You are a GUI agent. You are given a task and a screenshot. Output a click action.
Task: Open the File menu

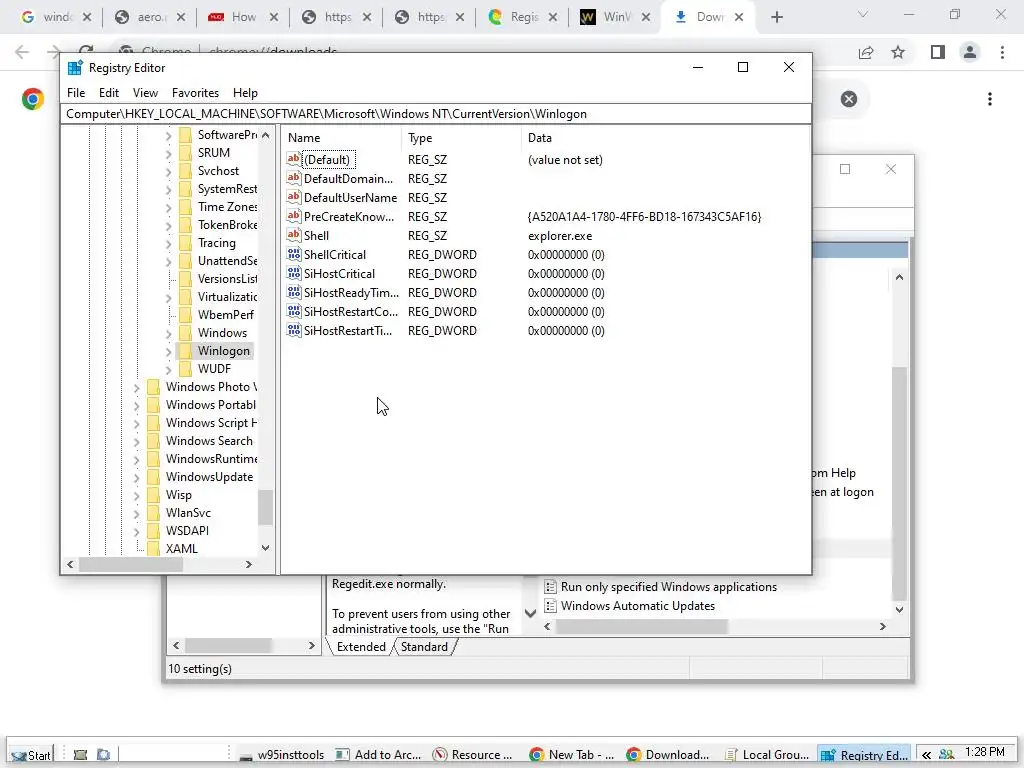pyautogui.click(x=76, y=93)
